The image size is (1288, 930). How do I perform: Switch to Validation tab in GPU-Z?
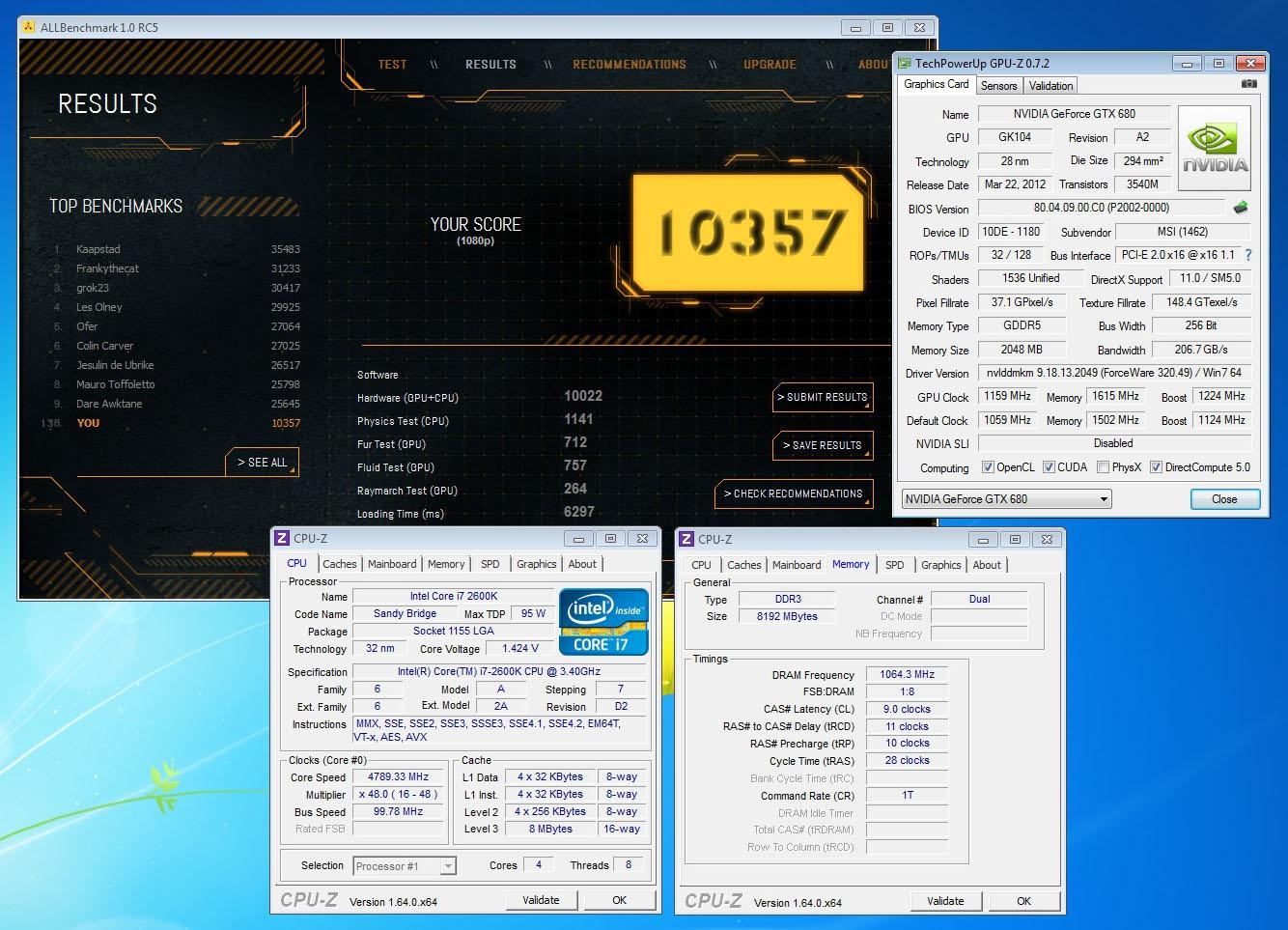tap(1050, 86)
